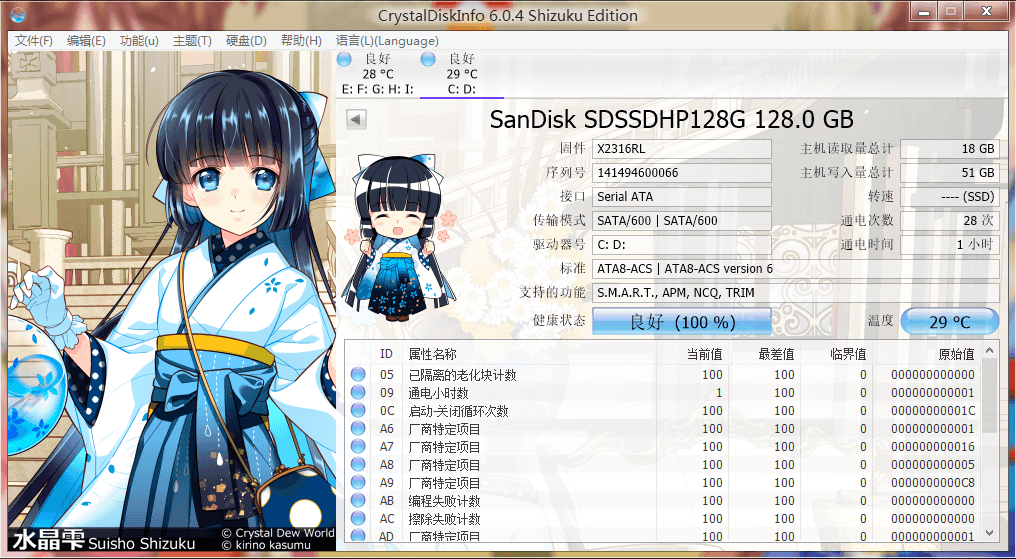Click status orb for attribute AB row
Image resolution: width=1016 pixels, height=559 pixels.
tap(358, 501)
